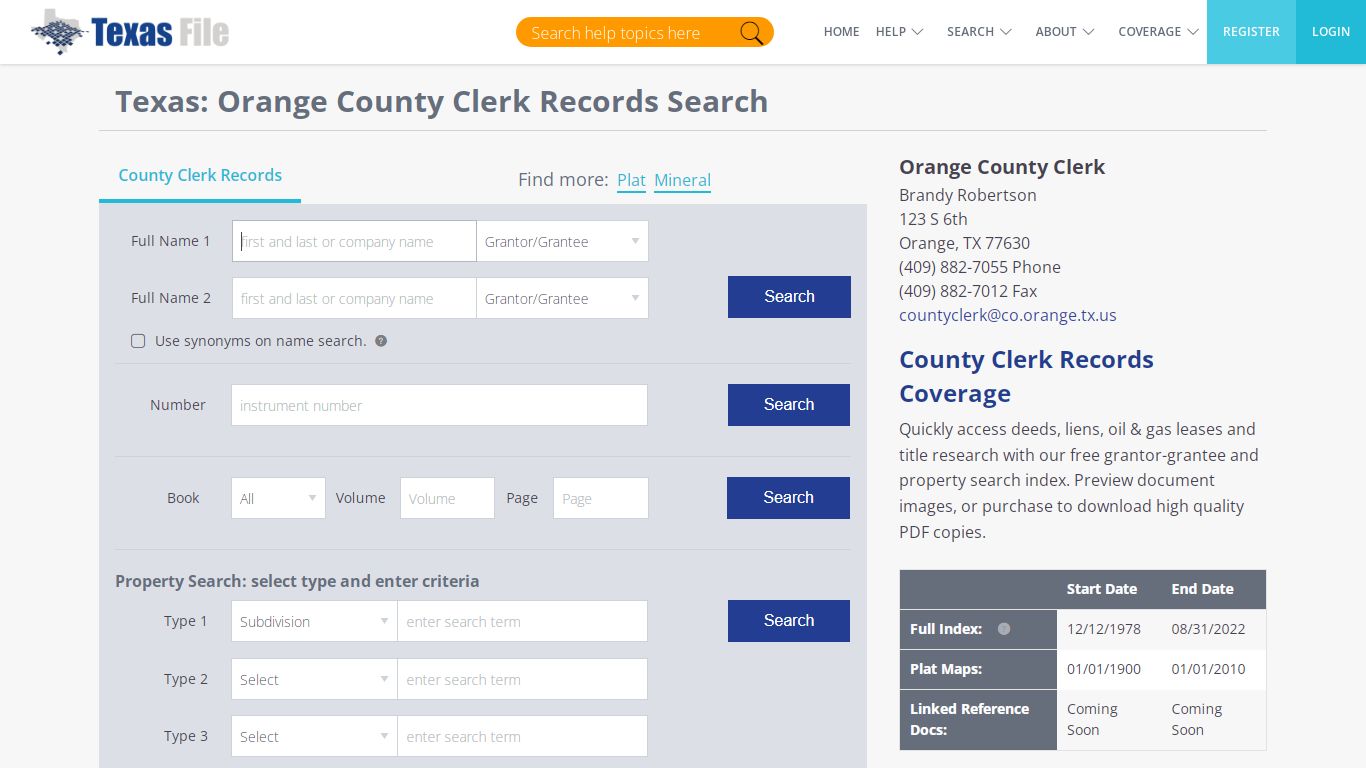Open Type 3 Select dropdown
This screenshot has width=1366, height=768.
click(x=314, y=736)
